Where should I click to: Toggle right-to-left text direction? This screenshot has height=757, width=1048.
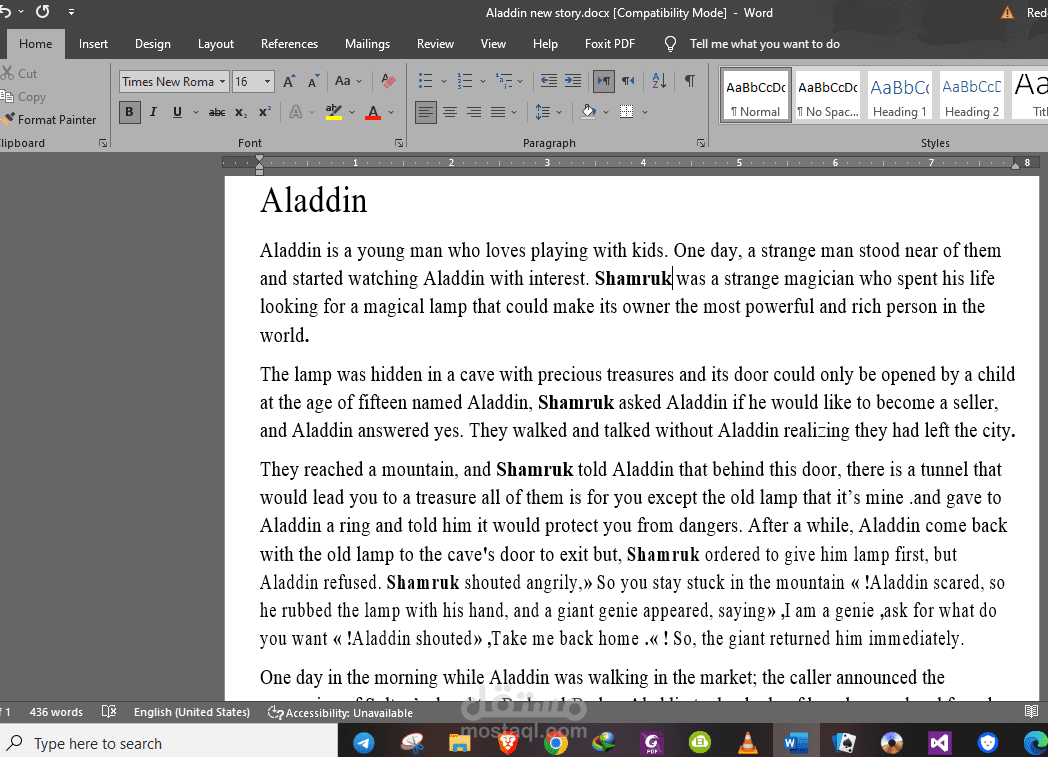(x=628, y=82)
